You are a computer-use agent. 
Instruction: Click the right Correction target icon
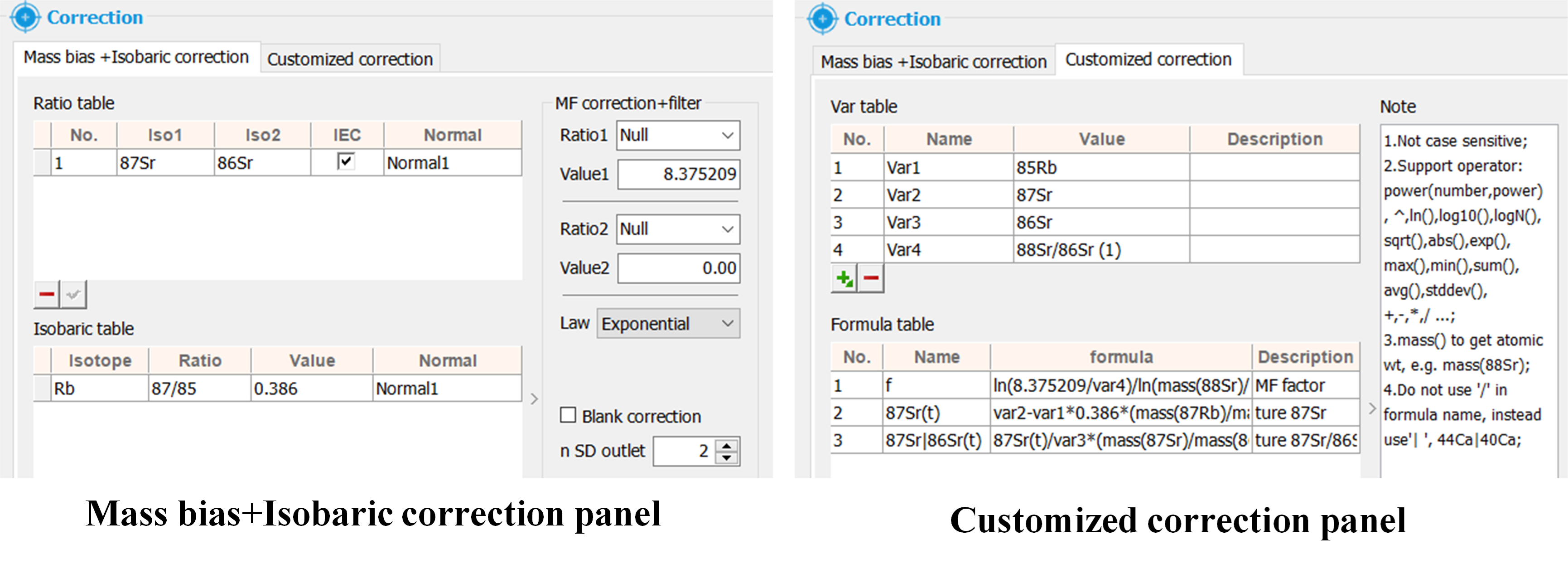822,19
